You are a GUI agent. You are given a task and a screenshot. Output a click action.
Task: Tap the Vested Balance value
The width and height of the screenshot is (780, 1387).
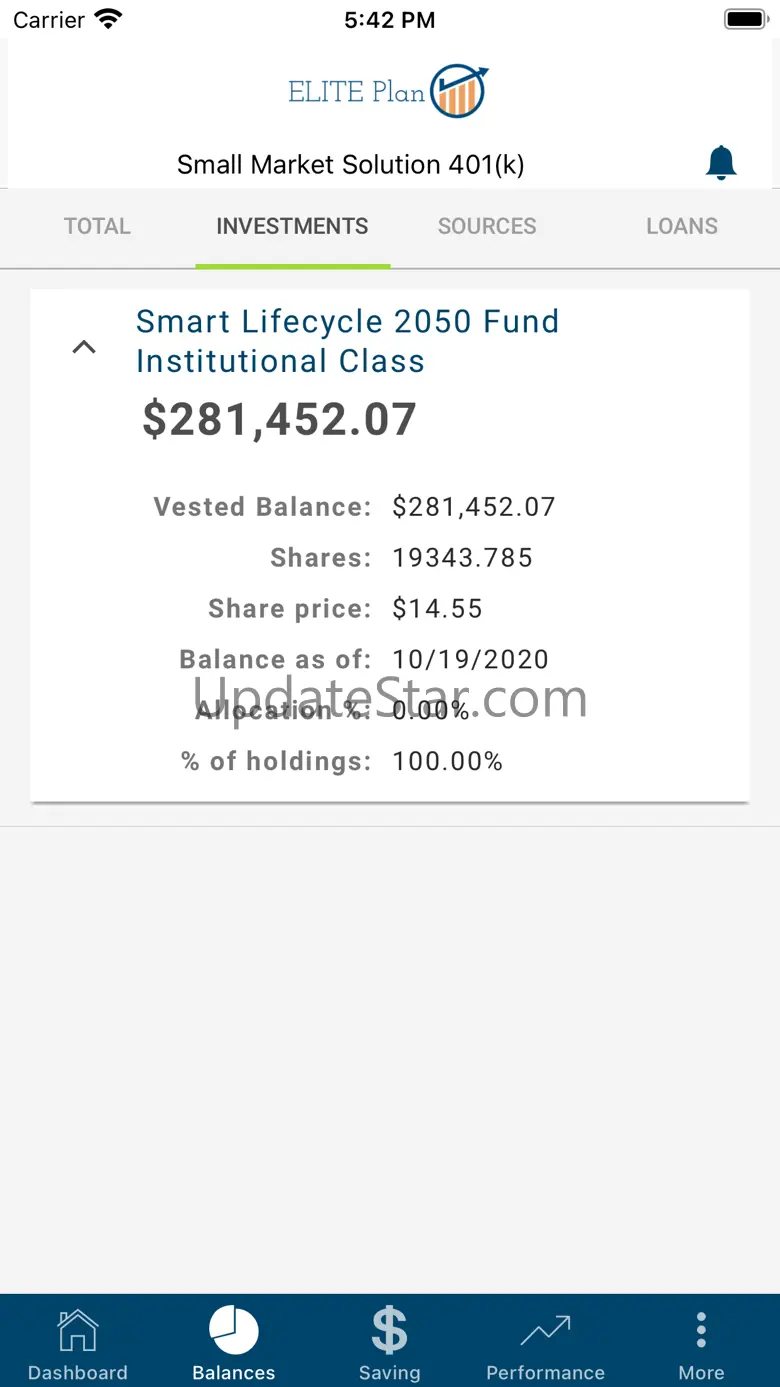[x=474, y=507]
